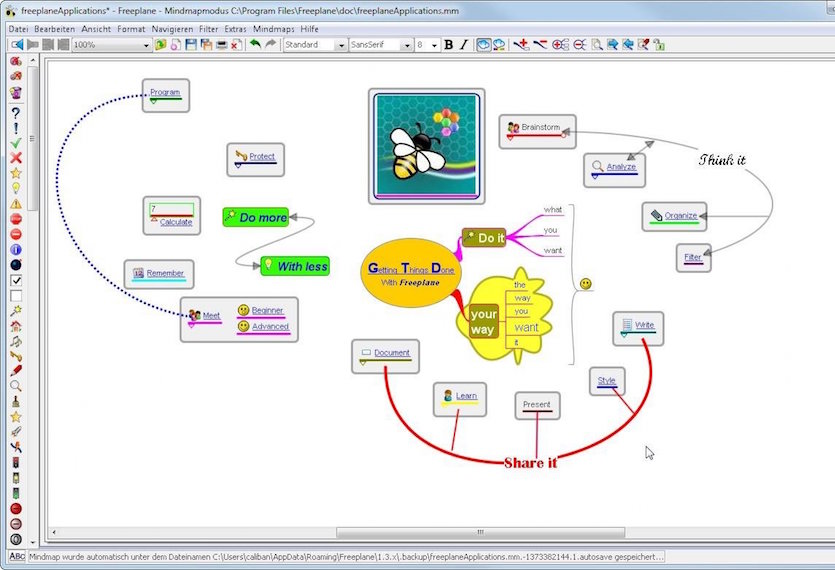The width and height of the screenshot is (835, 570).
Task: Click the new child node icon with red plus
Action: [521, 45]
